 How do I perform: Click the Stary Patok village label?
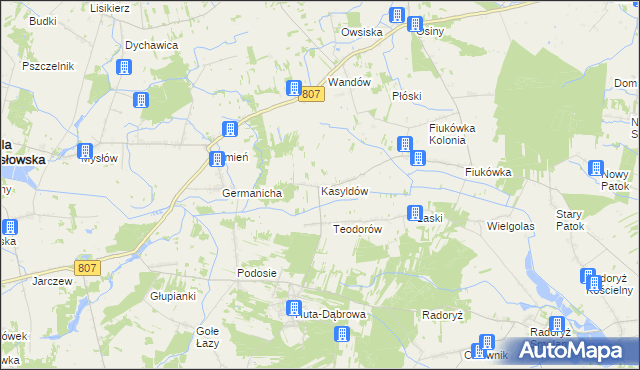[x=570, y=220]
